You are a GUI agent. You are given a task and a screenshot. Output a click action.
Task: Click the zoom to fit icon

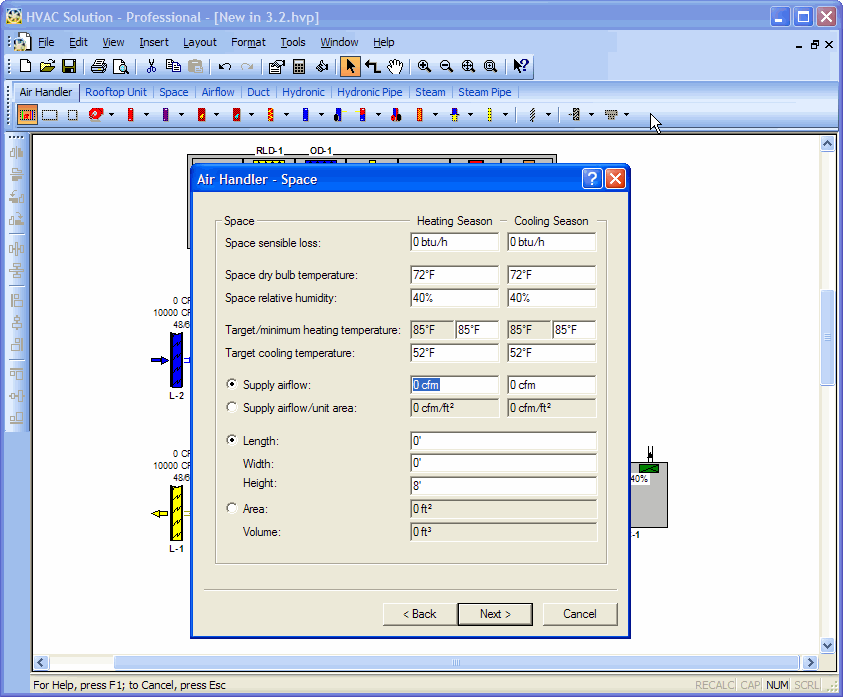click(x=468, y=66)
